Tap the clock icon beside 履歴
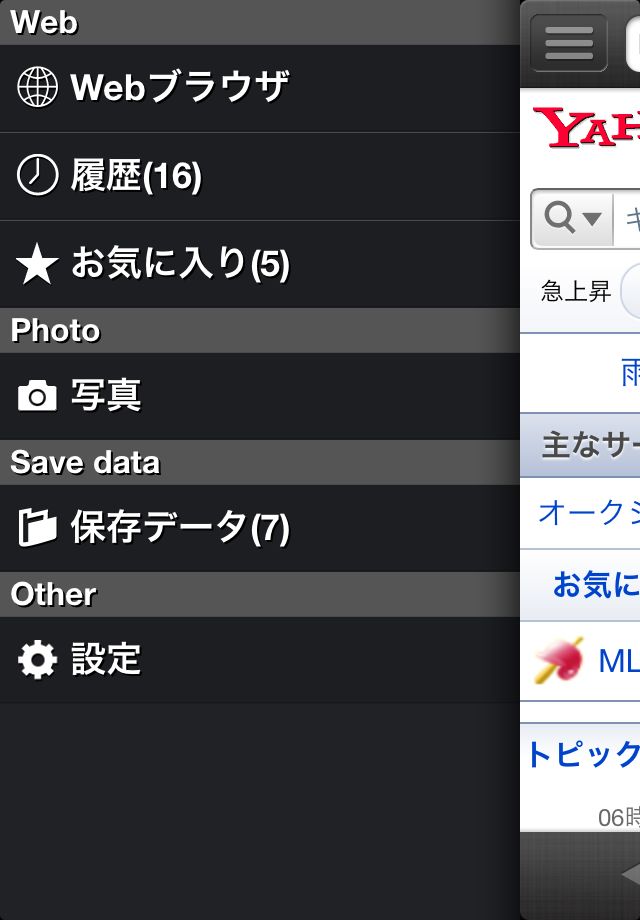This screenshot has height=920, width=640. tap(38, 175)
